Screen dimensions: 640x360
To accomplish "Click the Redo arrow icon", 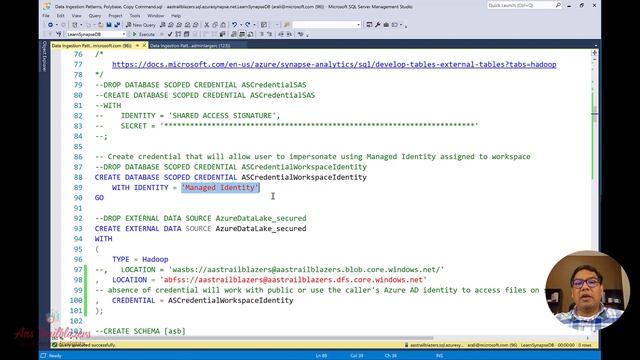I will click(247, 25).
